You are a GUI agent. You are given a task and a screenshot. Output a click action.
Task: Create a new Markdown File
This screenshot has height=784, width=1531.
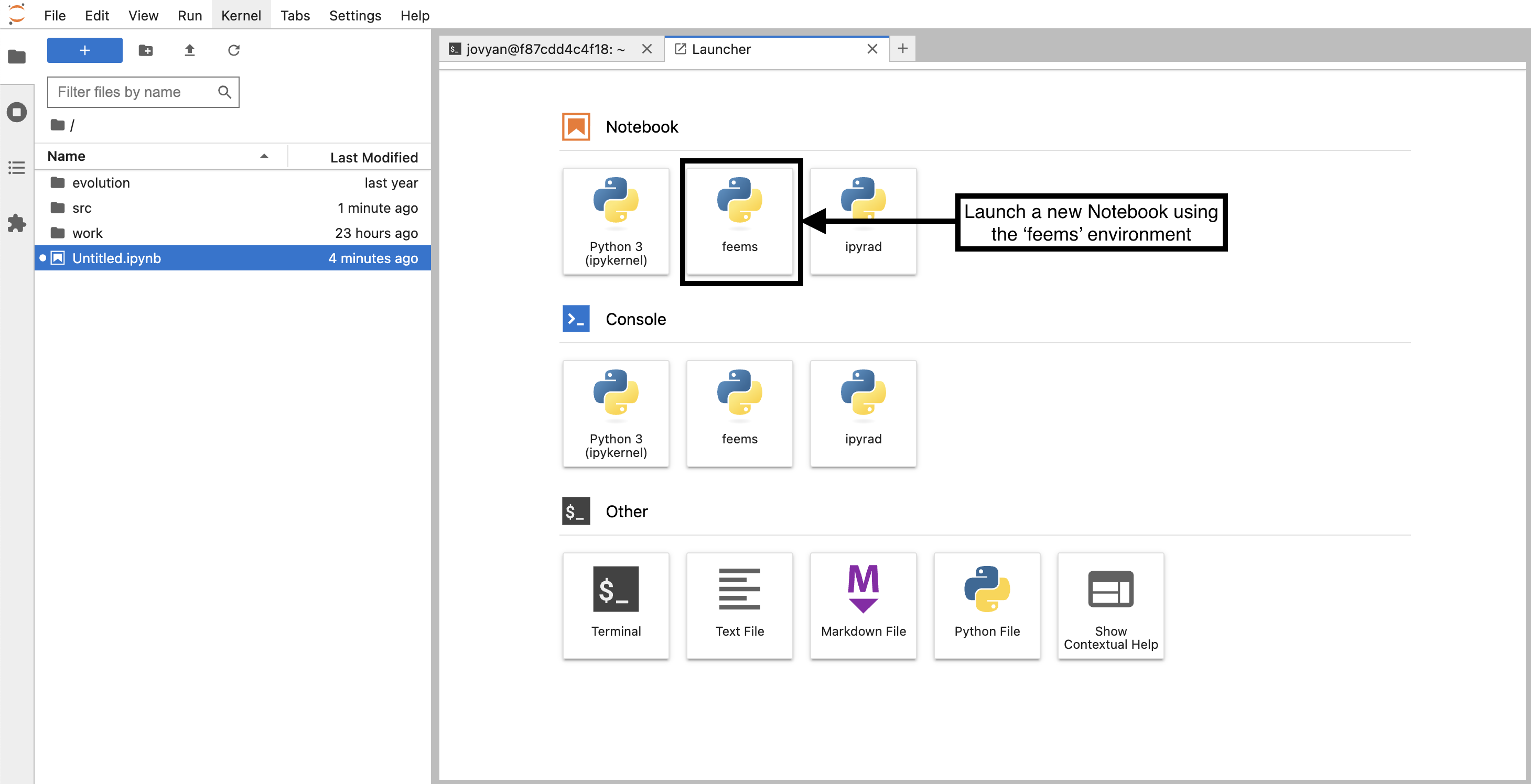(x=863, y=606)
